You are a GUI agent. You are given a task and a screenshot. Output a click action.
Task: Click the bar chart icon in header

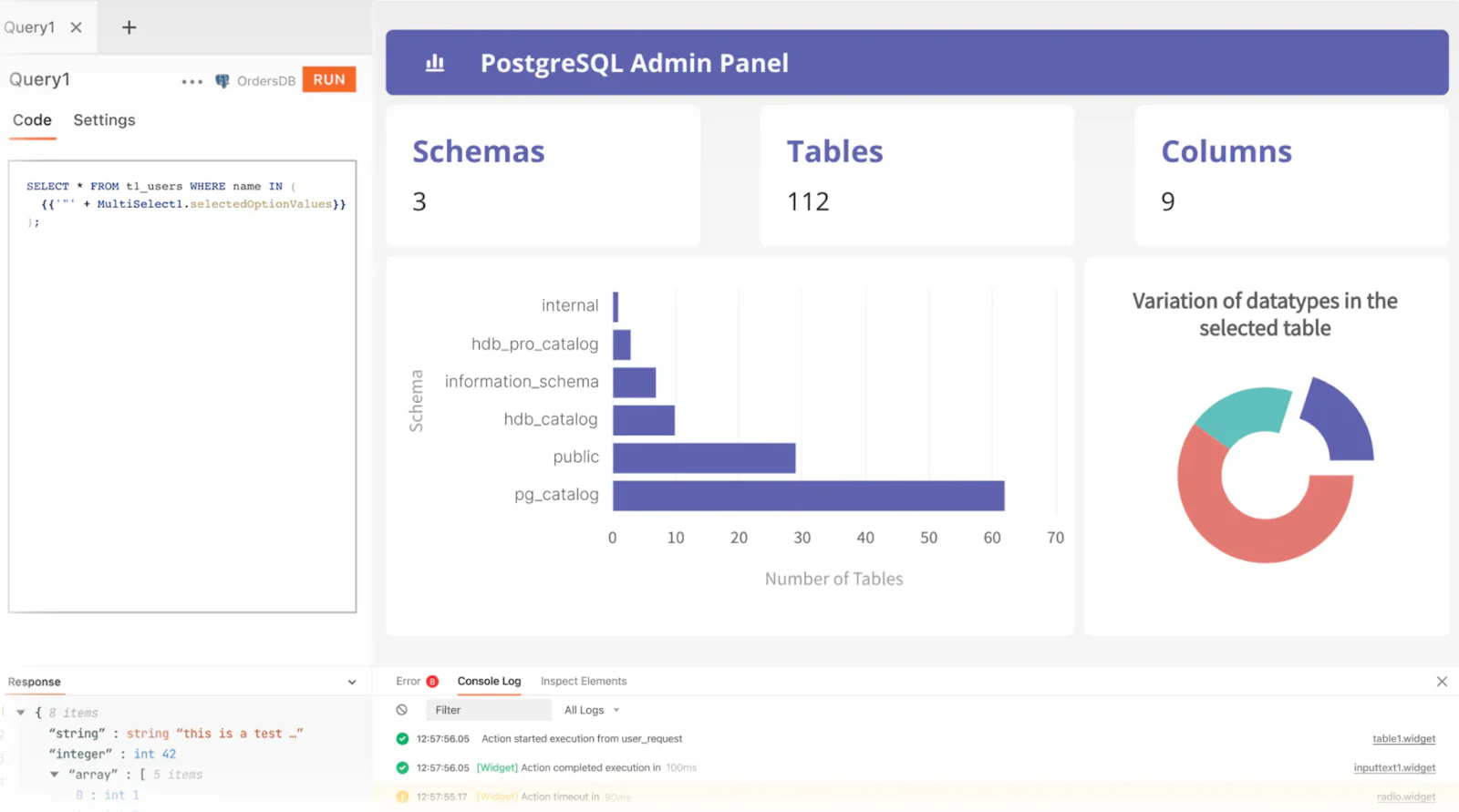(x=435, y=63)
